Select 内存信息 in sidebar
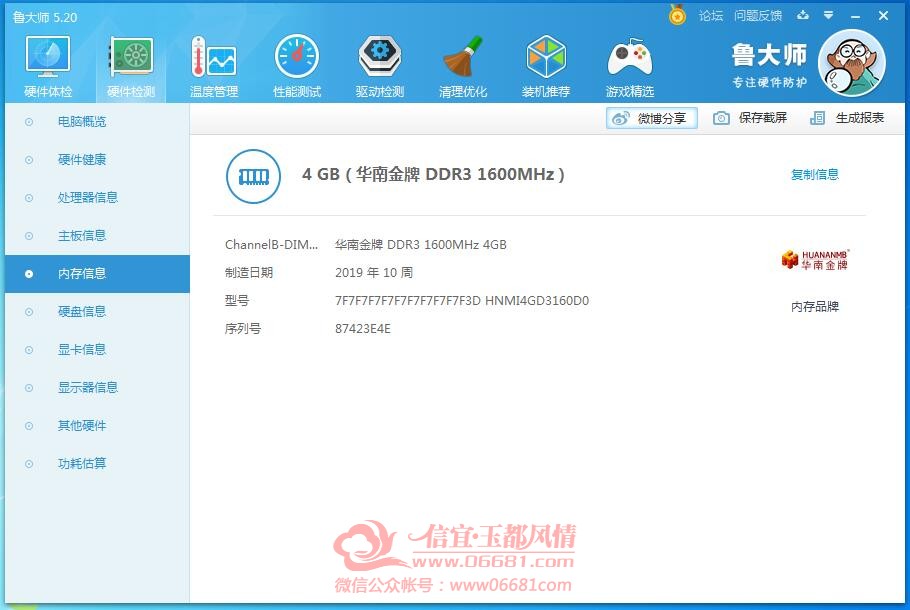Viewport: 910px width, 610px height. [x=97, y=274]
